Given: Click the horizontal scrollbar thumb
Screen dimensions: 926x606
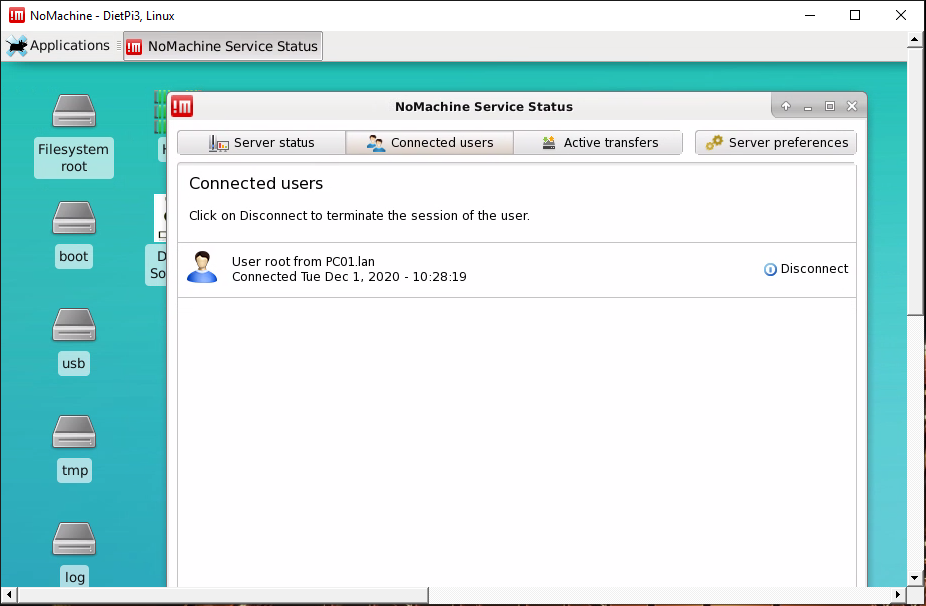Looking at the screenshot, I should click(x=223, y=594).
